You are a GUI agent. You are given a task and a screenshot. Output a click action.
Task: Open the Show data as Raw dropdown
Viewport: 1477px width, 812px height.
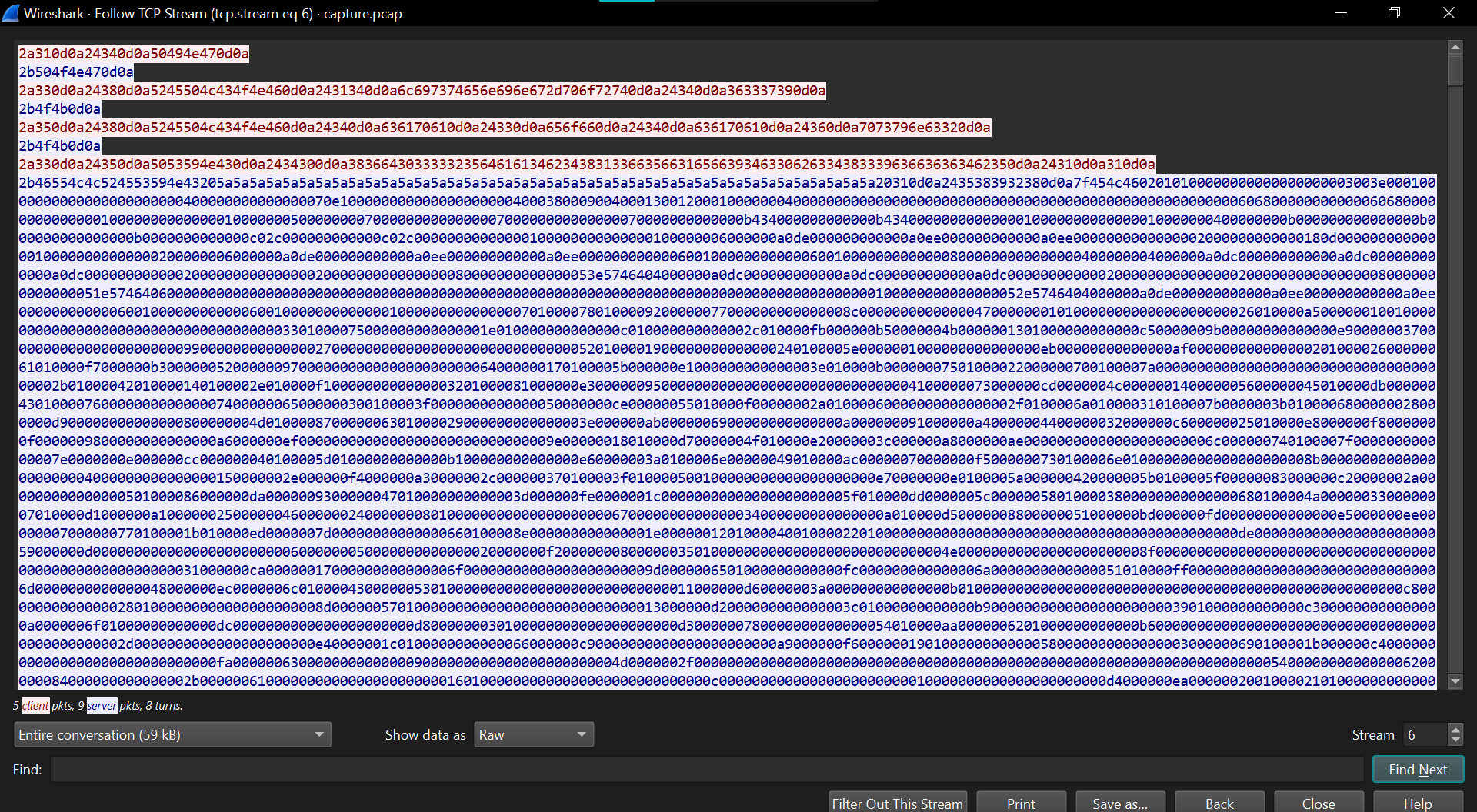click(534, 734)
